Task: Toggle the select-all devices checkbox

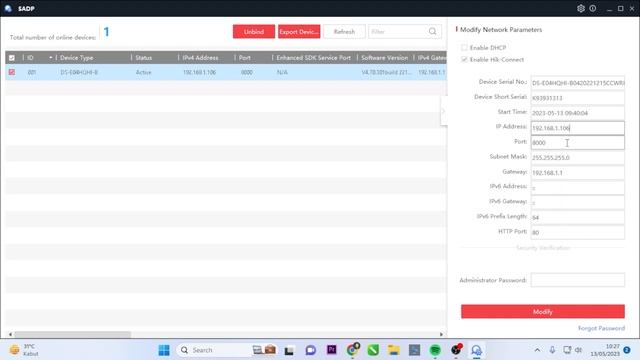Action: click(12, 58)
